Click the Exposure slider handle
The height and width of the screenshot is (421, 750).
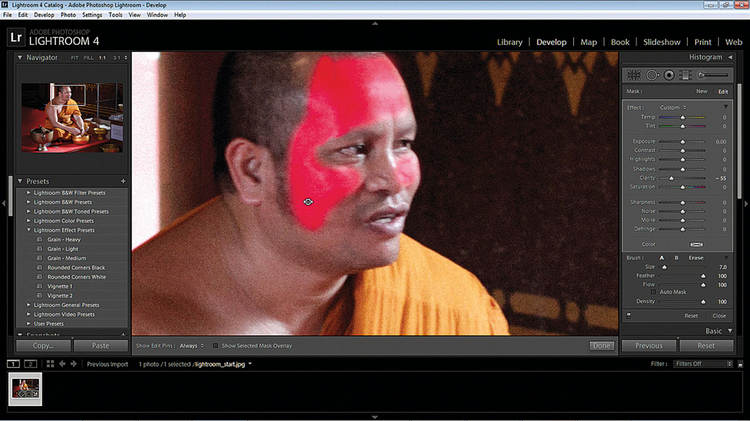[683, 142]
